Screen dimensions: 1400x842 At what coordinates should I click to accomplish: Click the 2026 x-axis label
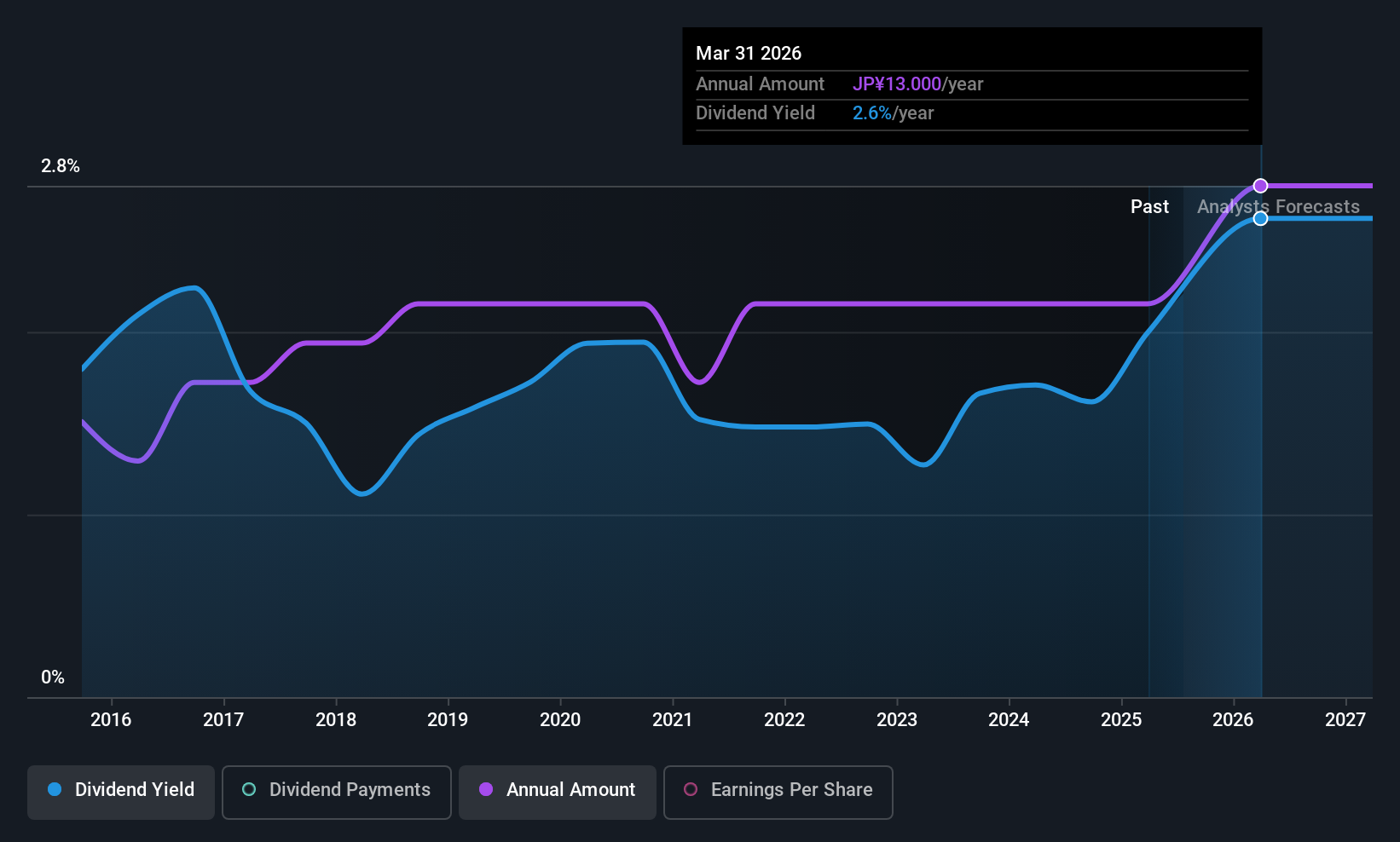coord(1233,720)
